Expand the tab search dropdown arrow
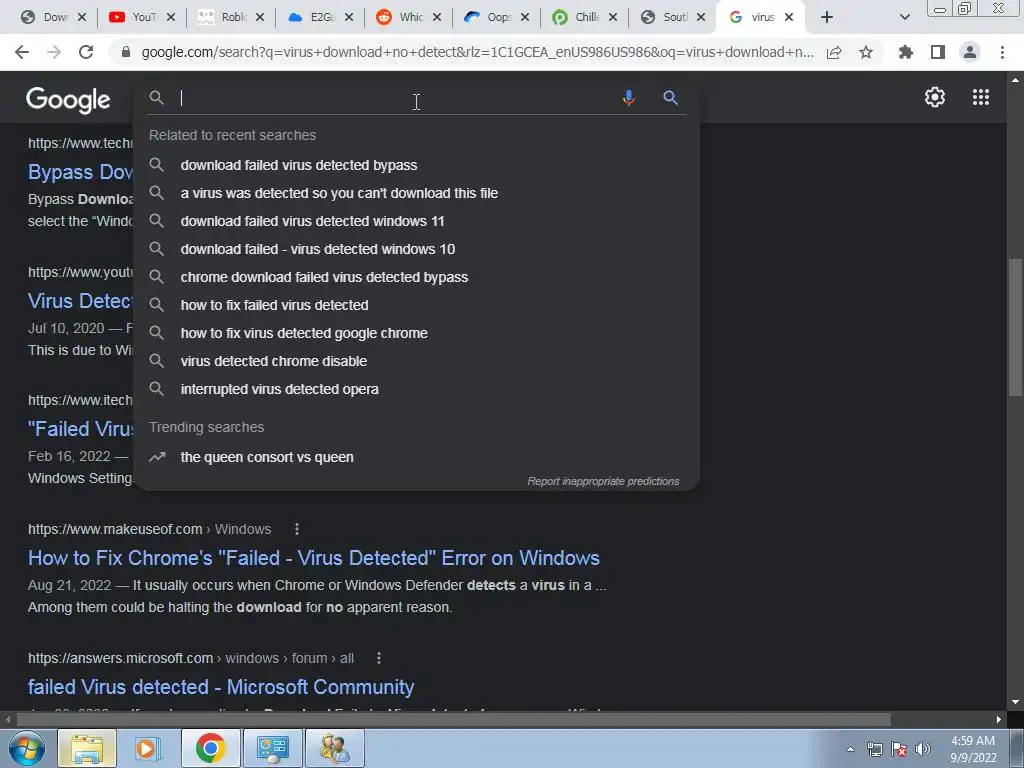The width and height of the screenshot is (1024, 768). (904, 17)
